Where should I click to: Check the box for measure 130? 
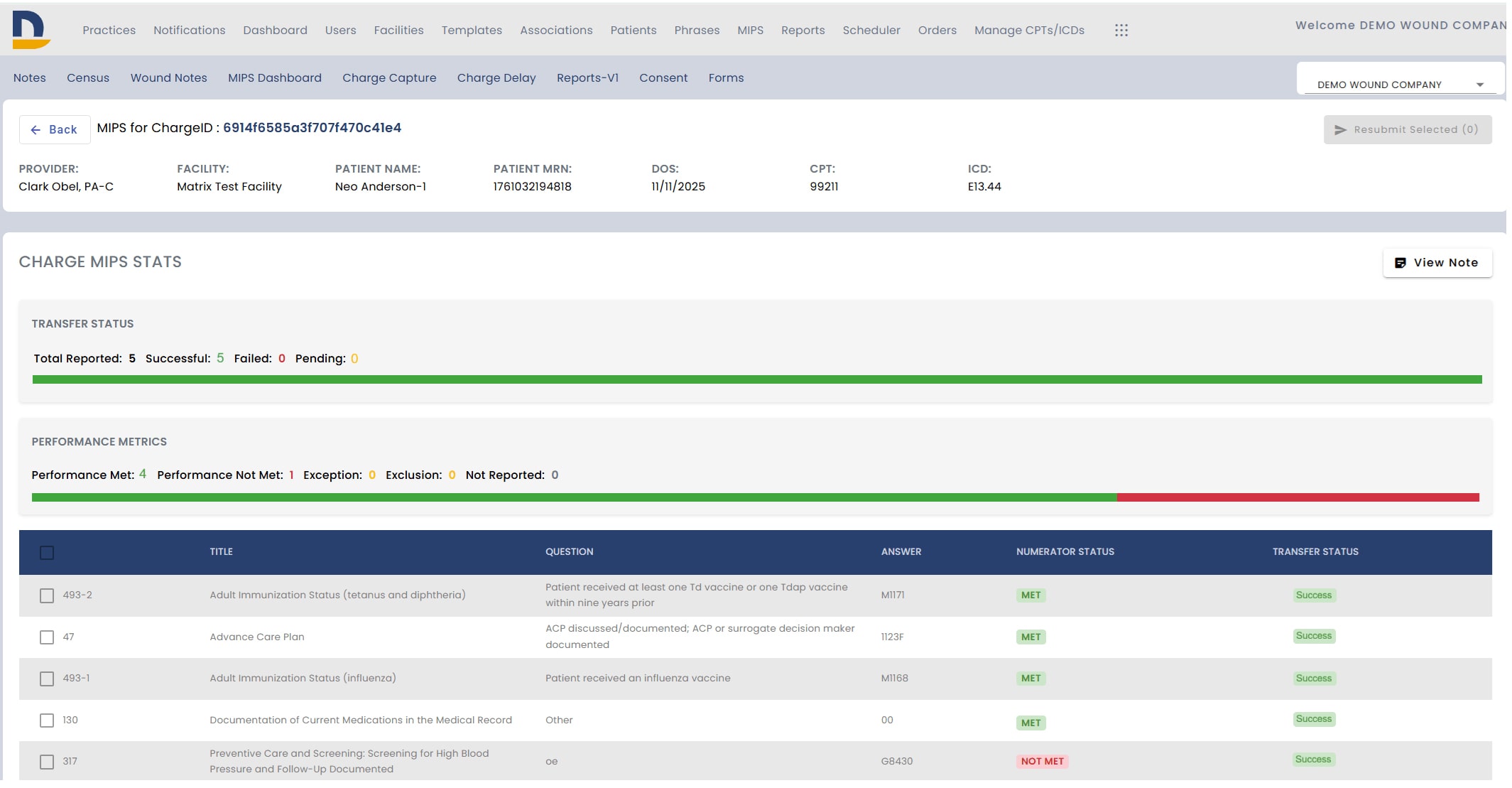(47, 720)
